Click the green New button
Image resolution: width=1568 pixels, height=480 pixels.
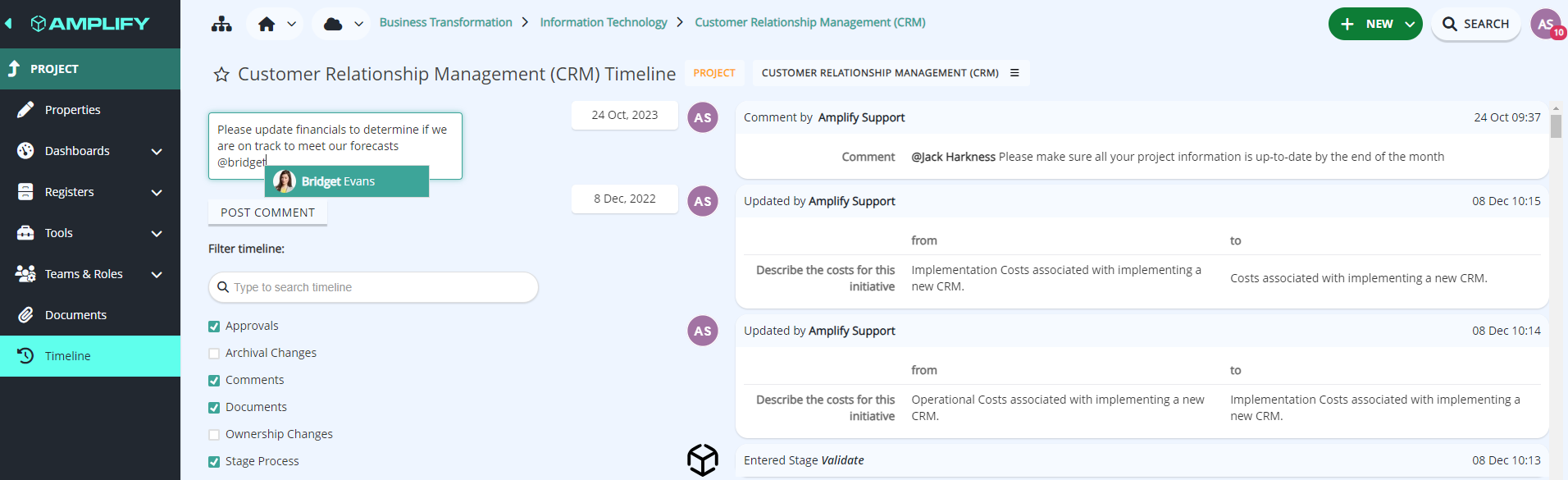[x=1375, y=24]
